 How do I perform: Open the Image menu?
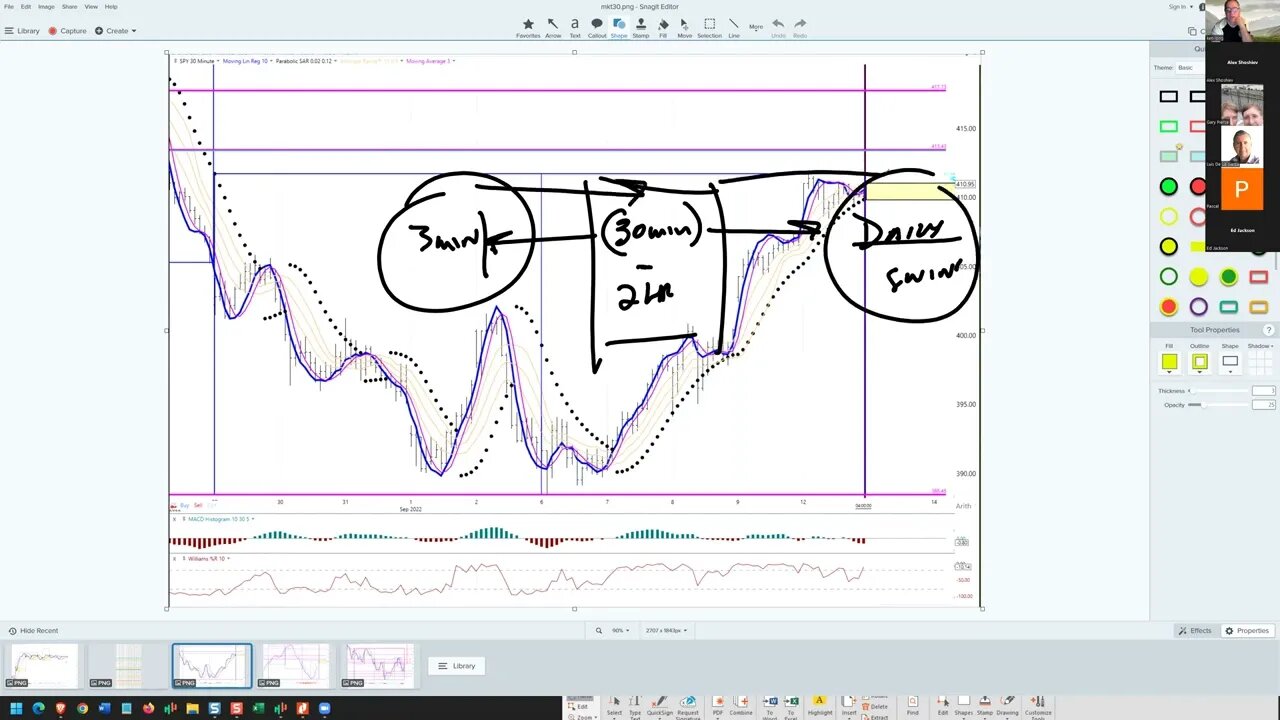pyautogui.click(x=46, y=7)
